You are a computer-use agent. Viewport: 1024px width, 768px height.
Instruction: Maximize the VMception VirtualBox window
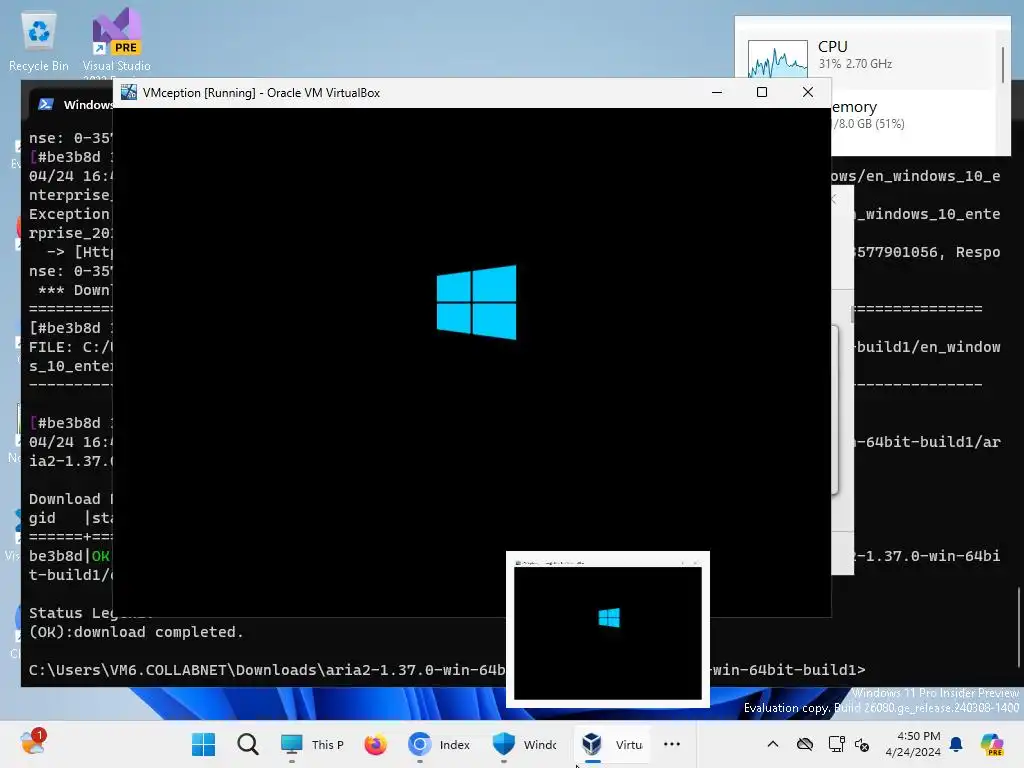pyautogui.click(x=761, y=92)
